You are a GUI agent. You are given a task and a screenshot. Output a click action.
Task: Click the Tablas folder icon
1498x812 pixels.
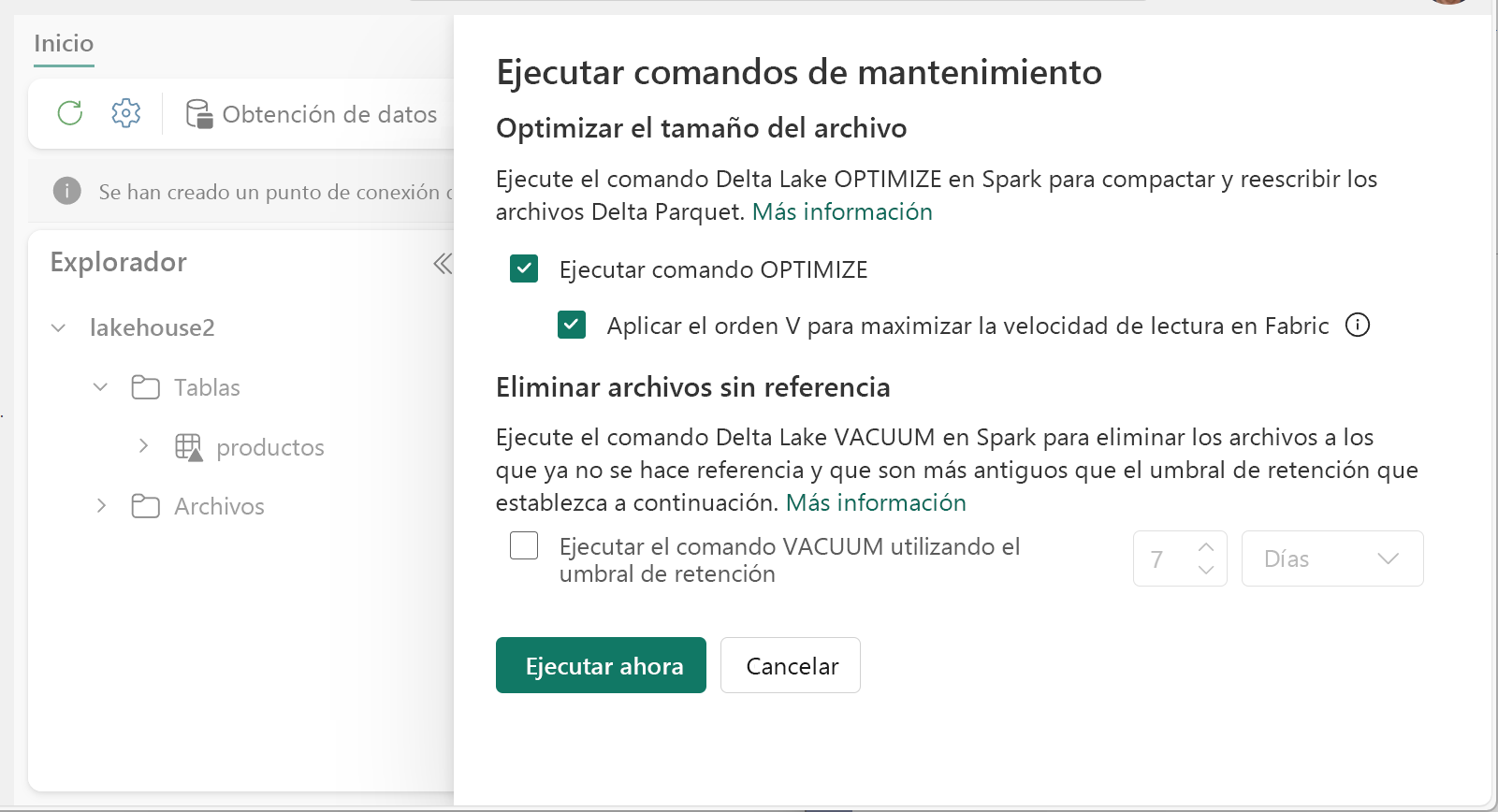click(145, 387)
